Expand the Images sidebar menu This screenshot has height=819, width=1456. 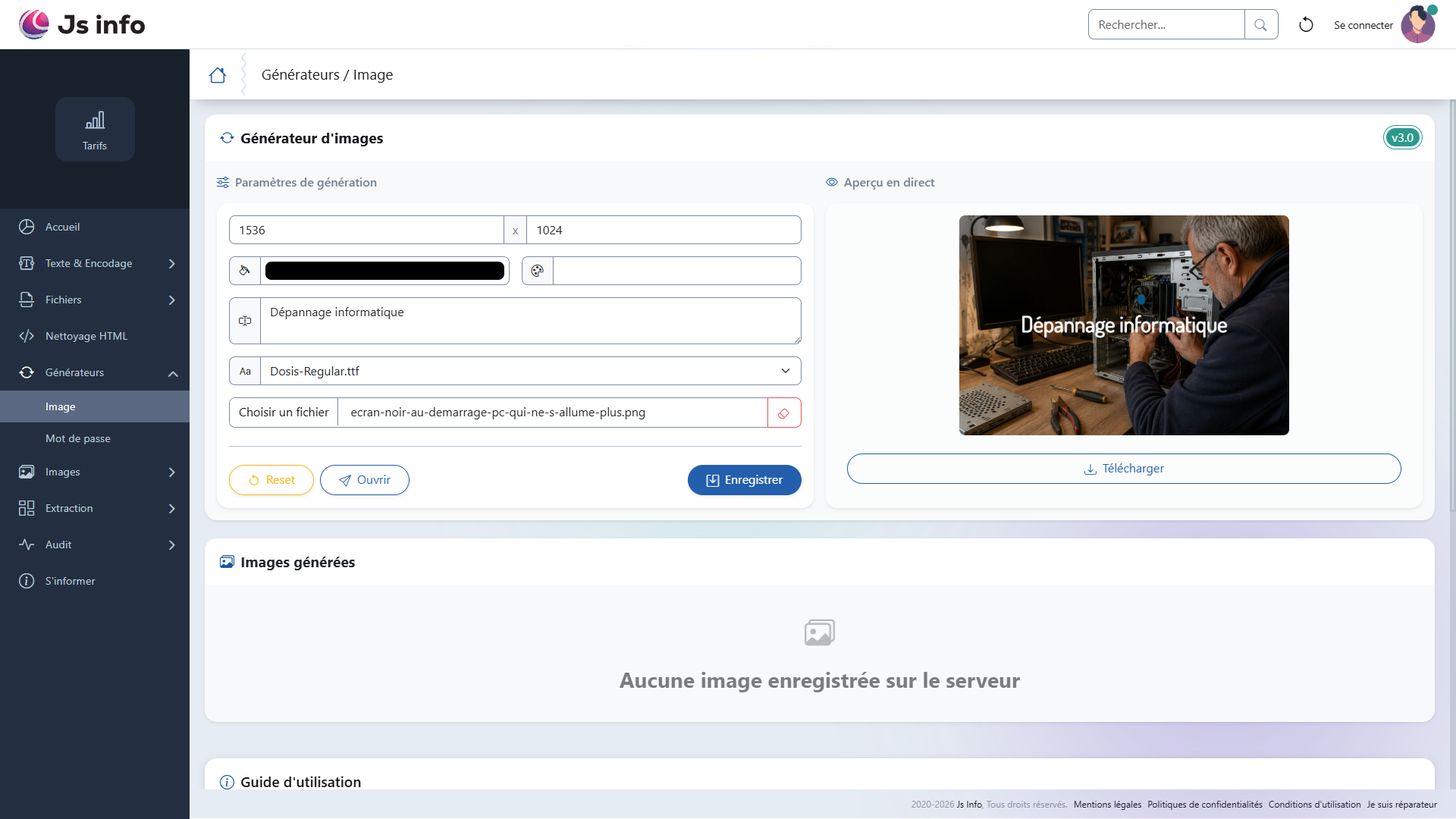[95, 472]
